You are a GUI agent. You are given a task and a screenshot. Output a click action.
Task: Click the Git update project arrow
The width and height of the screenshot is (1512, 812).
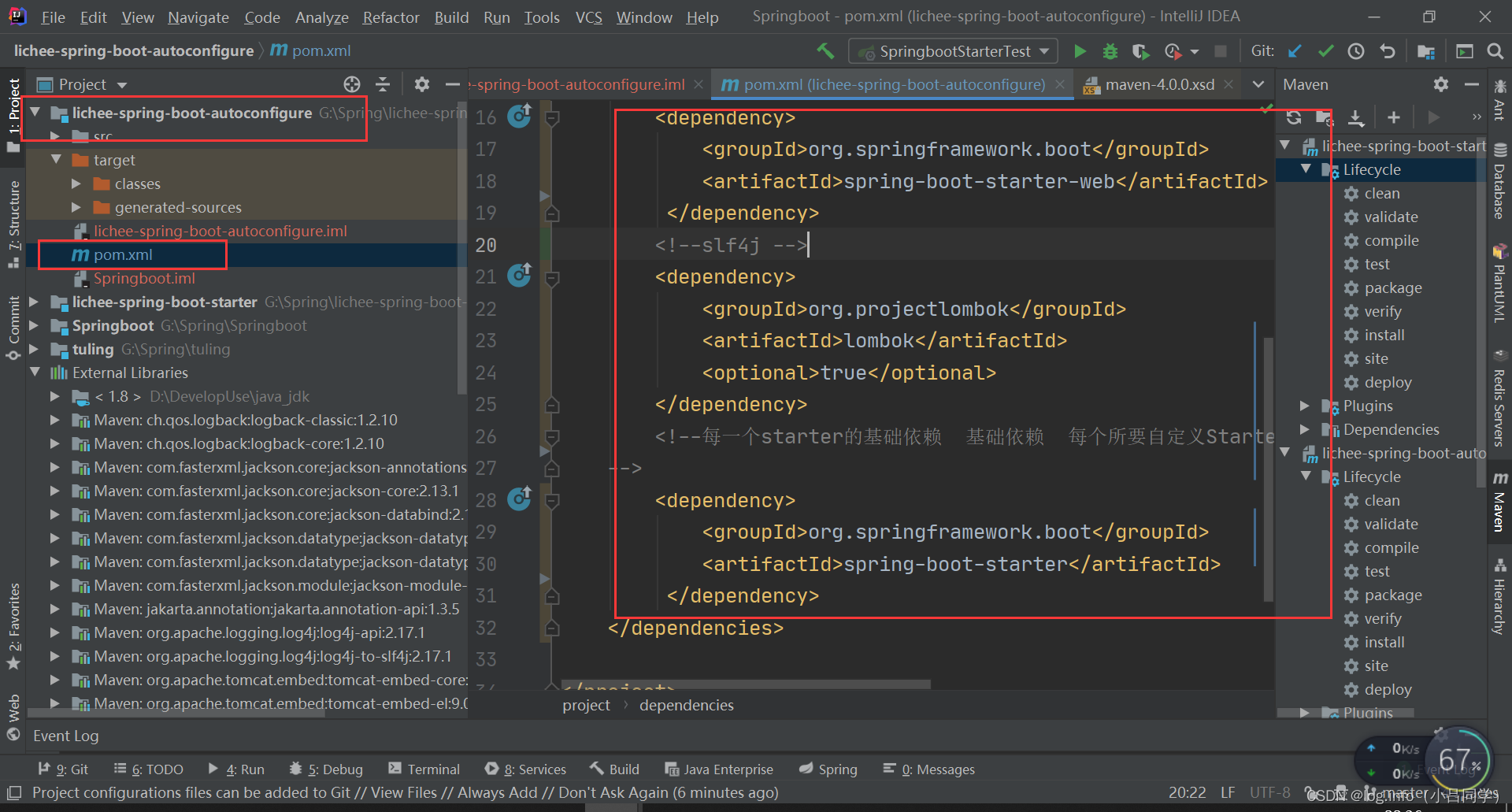pyautogui.click(x=1295, y=51)
